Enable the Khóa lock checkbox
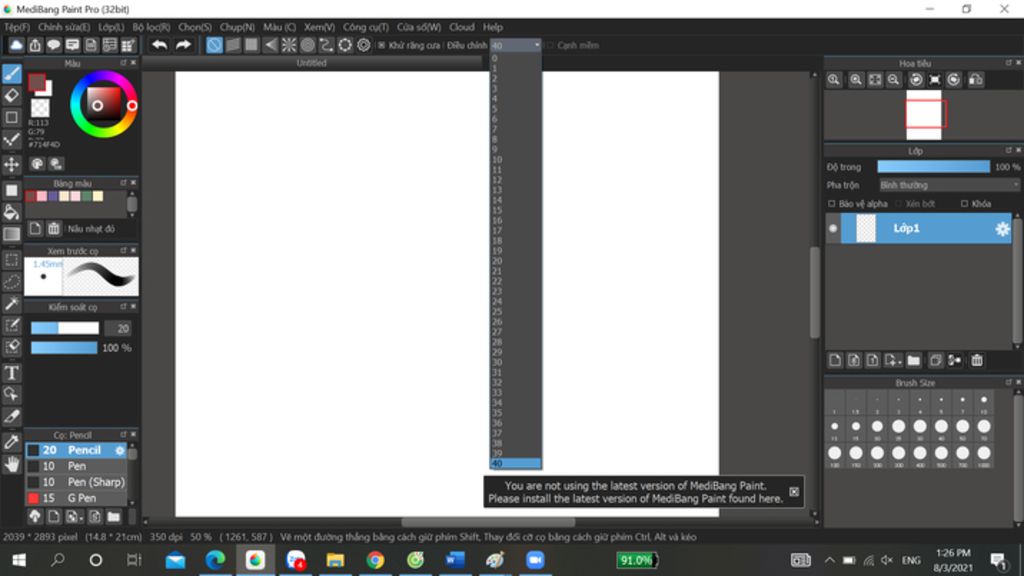 (965, 204)
